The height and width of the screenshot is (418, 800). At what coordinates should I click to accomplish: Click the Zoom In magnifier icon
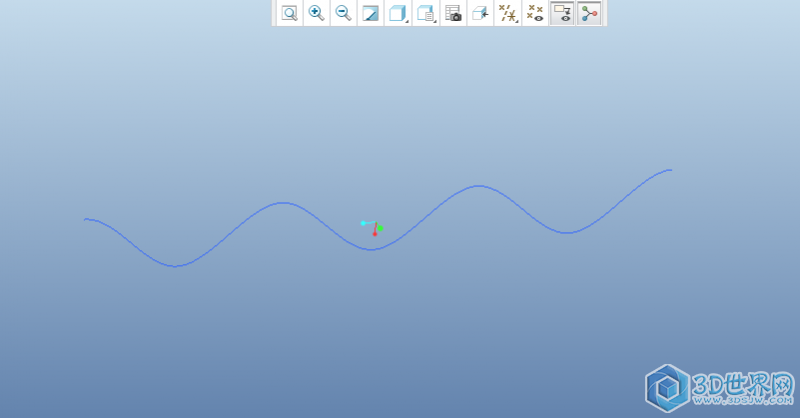tap(316, 13)
